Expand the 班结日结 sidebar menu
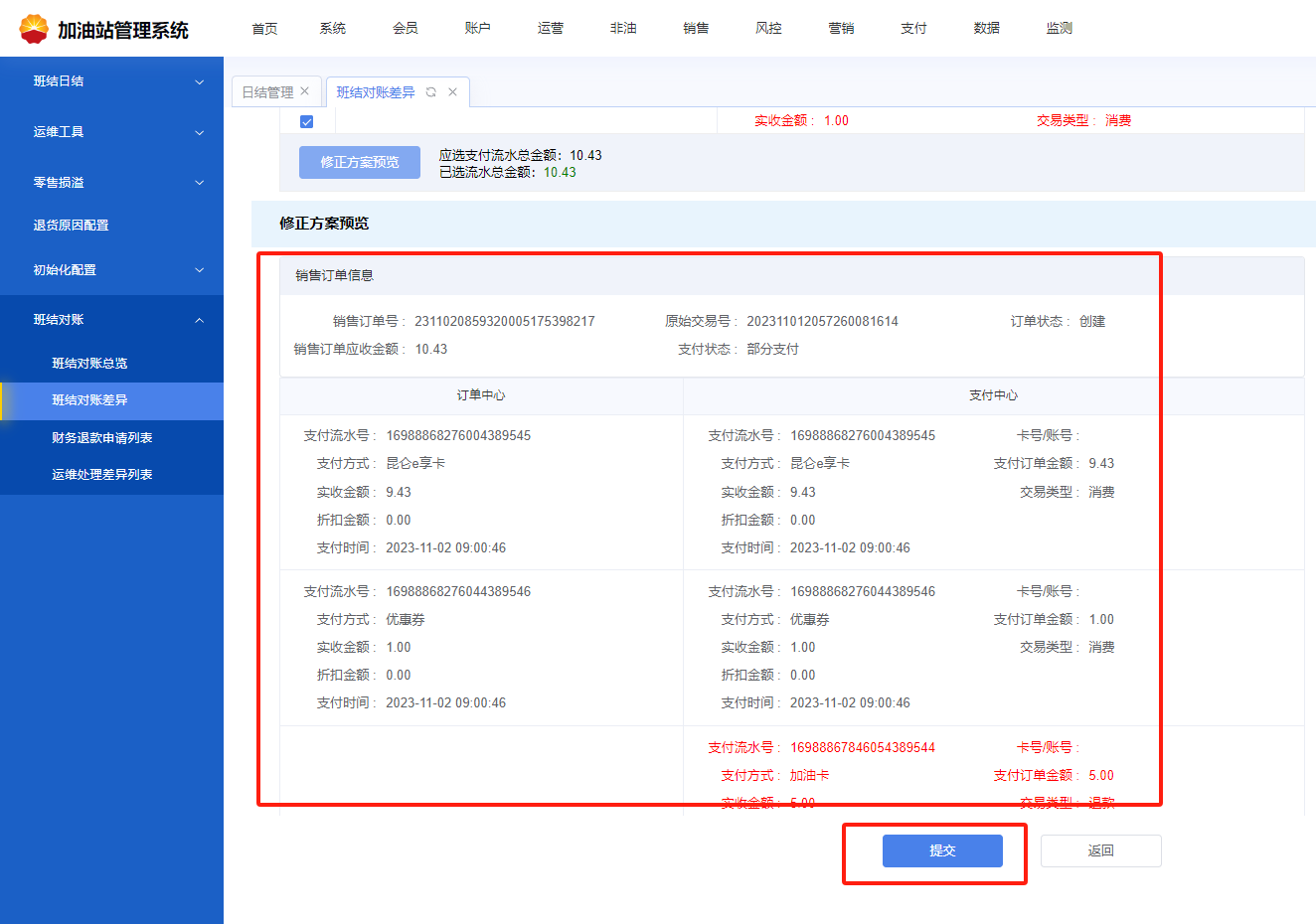The width and height of the screenshot is (1316, 924). coord(111,81)
